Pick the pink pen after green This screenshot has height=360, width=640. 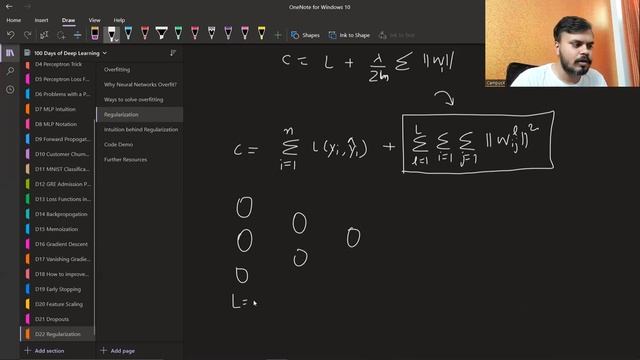tap(195, 33)
